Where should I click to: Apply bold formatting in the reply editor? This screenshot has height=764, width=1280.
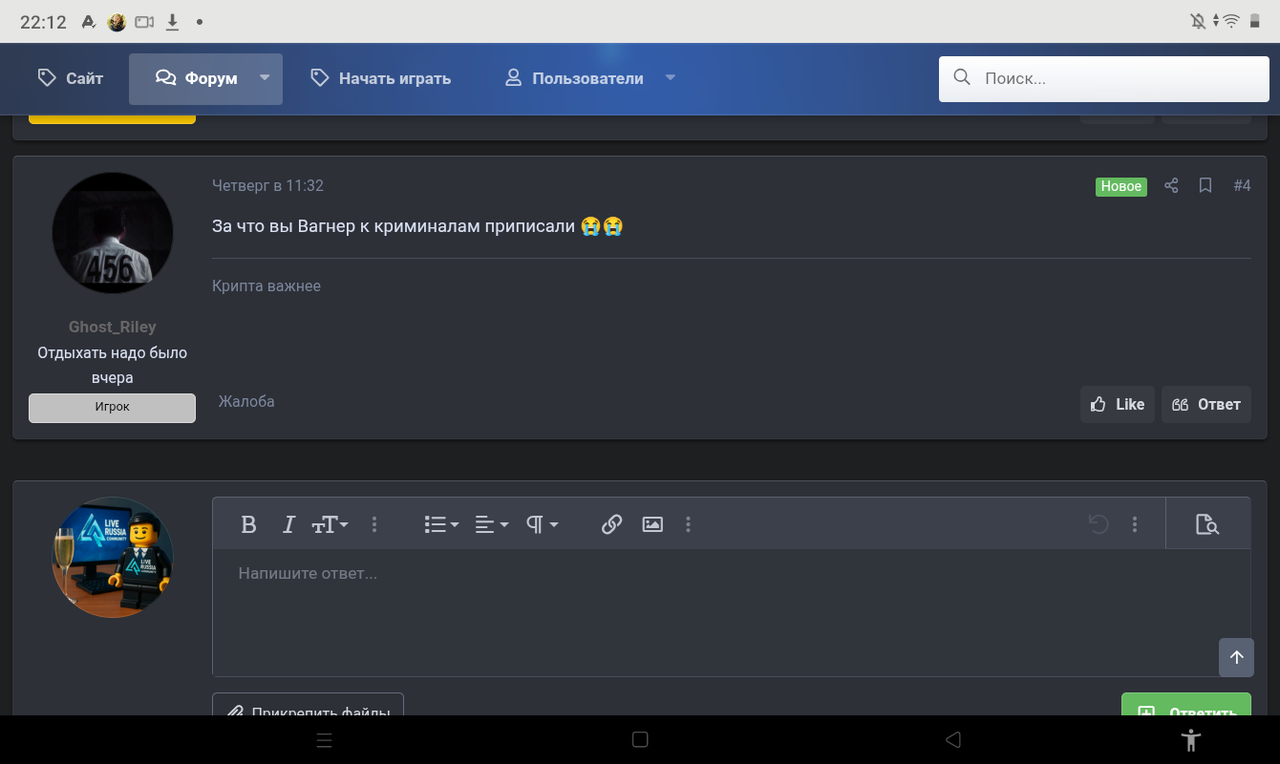249,523
